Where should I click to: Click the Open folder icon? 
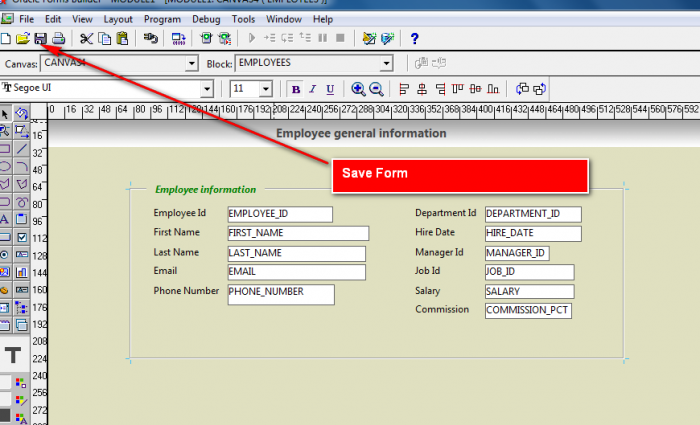click(23, 39)
